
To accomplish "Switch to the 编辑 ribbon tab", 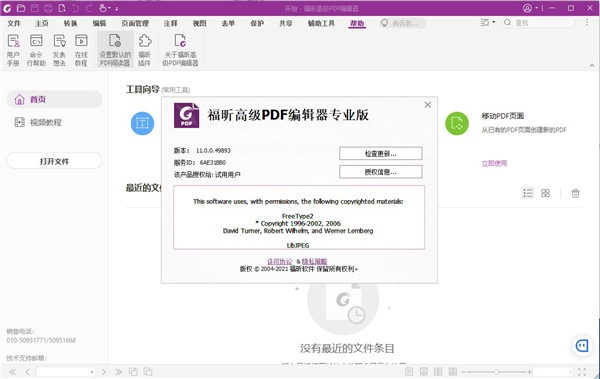I will click(x=99, y=23).
